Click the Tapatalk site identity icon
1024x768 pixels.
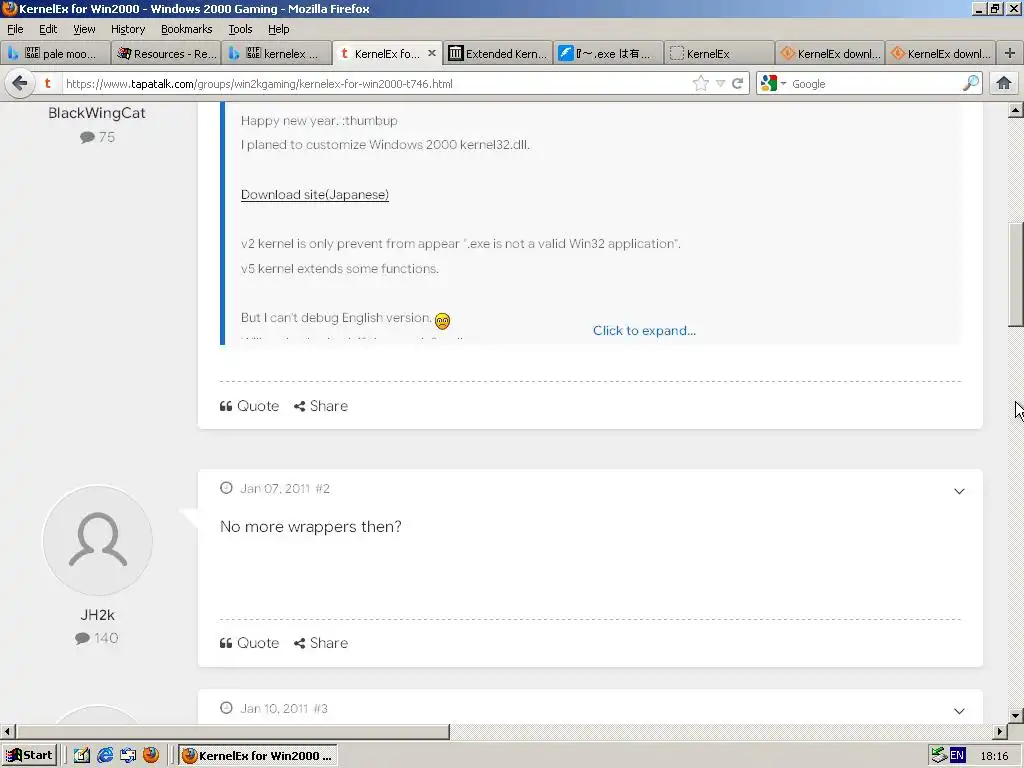coord(48,84)
